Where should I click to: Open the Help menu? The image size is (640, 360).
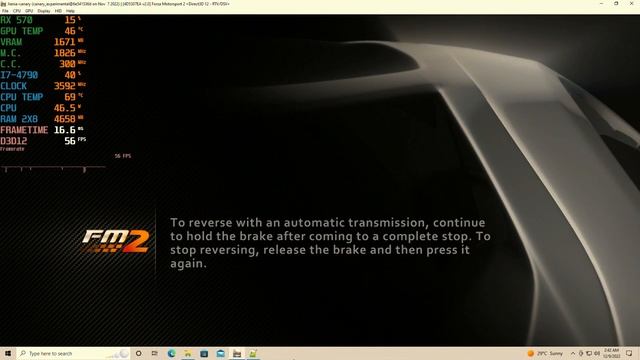click(70, 11)
